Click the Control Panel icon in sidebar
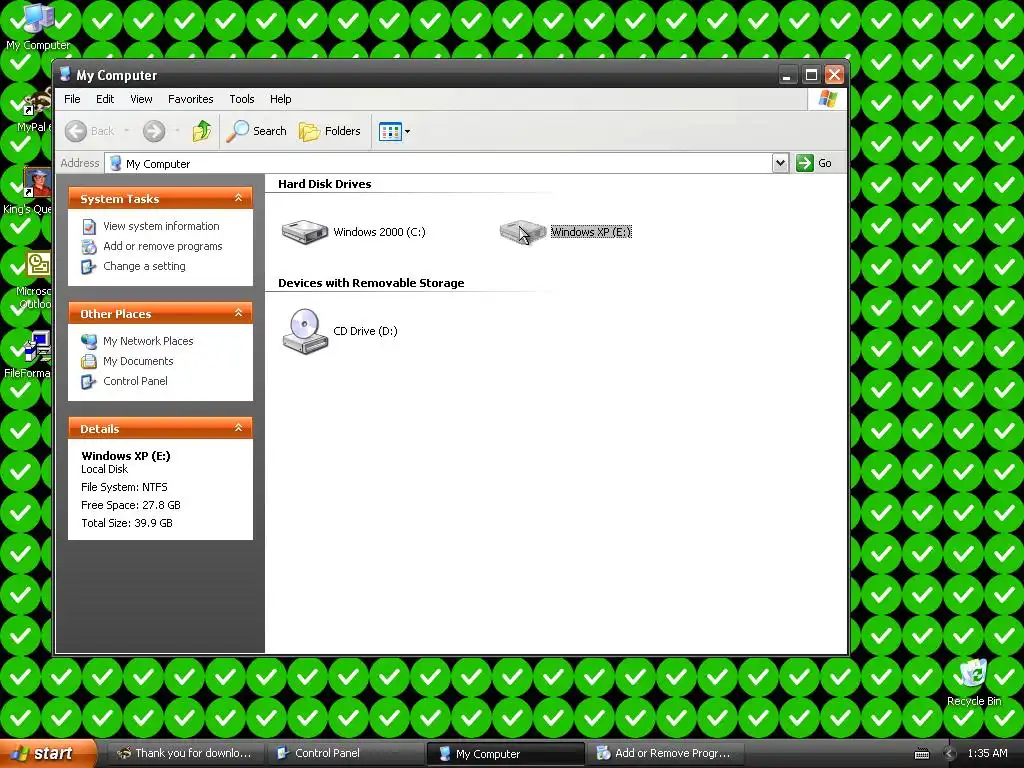Image resolution: width=1024 pixels, height=768 pixels. click(x=89, y=381)
